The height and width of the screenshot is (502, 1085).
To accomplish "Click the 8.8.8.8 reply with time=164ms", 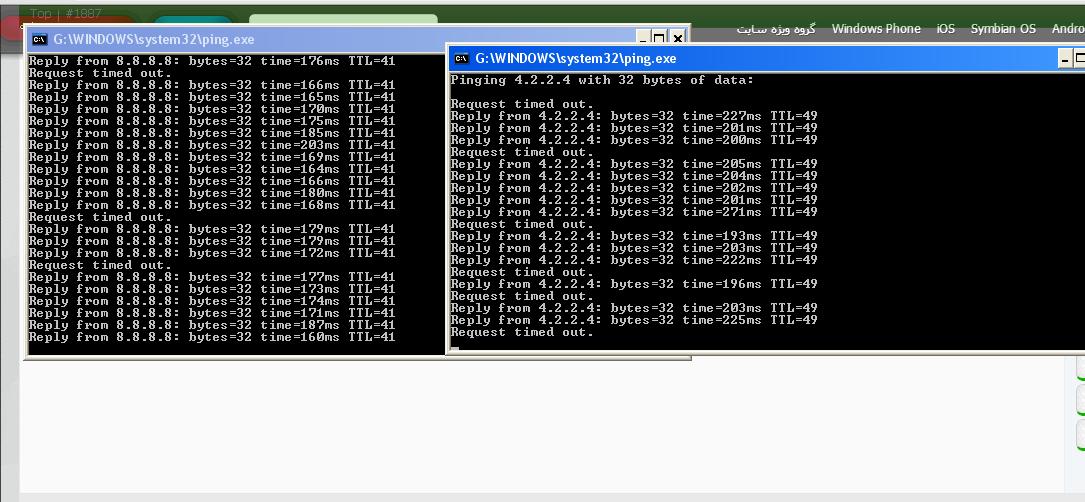I will coord(212,169).
